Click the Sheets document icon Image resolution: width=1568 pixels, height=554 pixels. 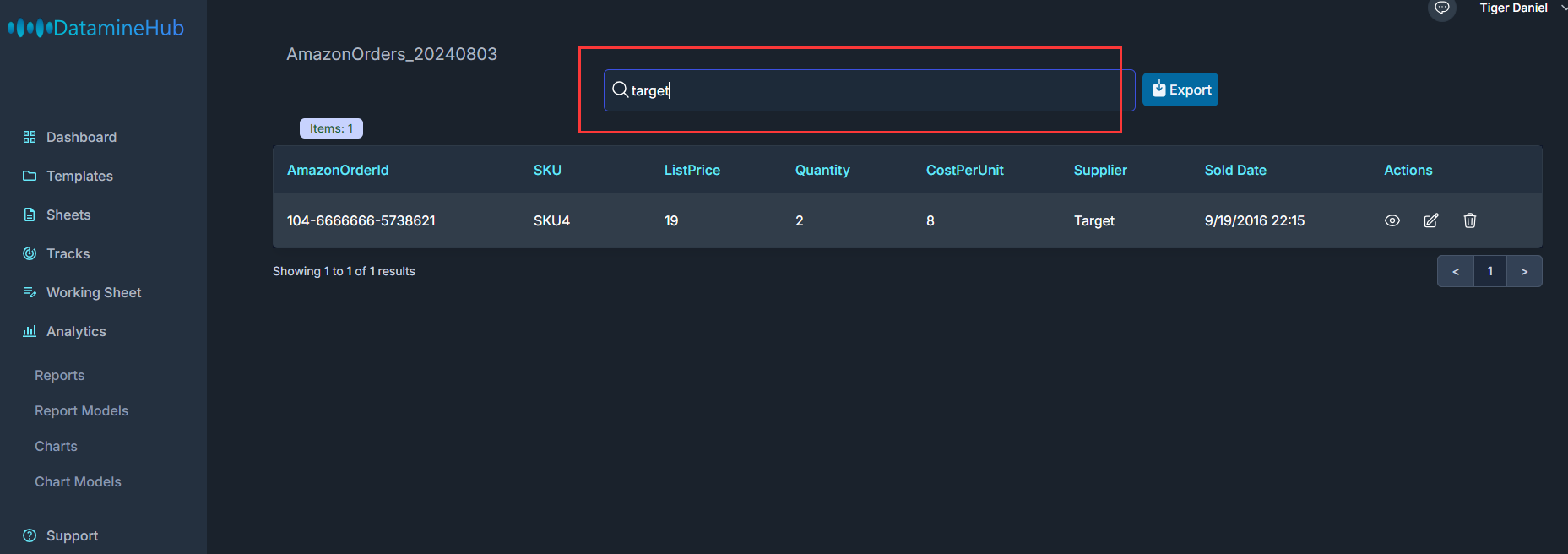click(x=30, y=215)
